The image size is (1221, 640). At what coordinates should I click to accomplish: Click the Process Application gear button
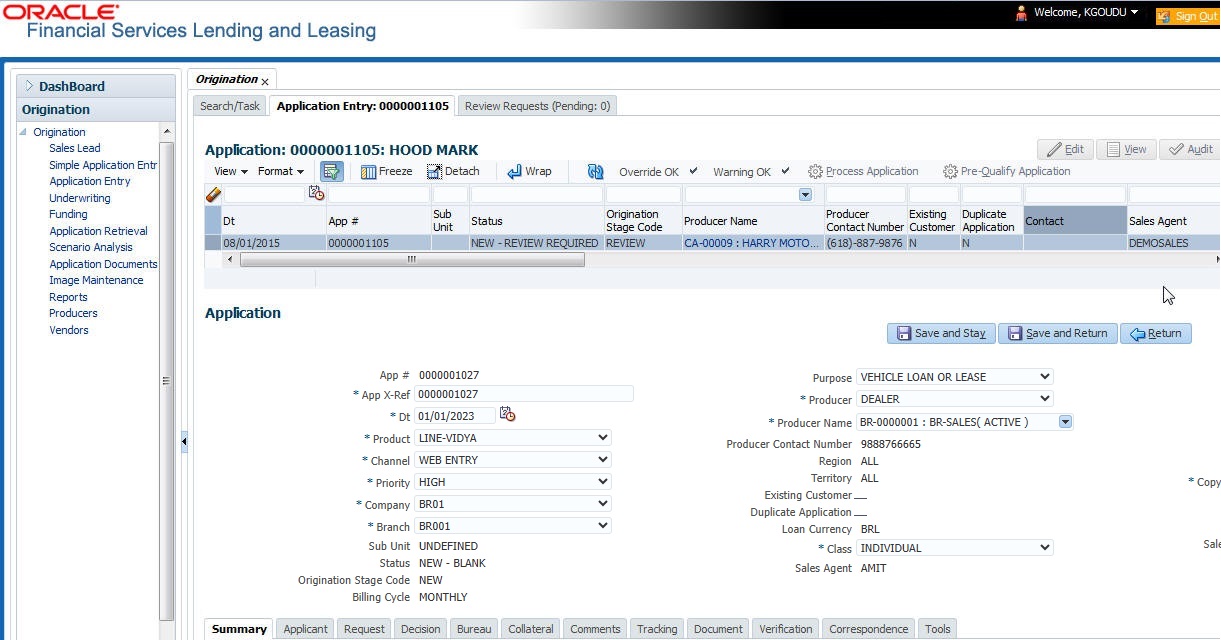coord(863,171)
